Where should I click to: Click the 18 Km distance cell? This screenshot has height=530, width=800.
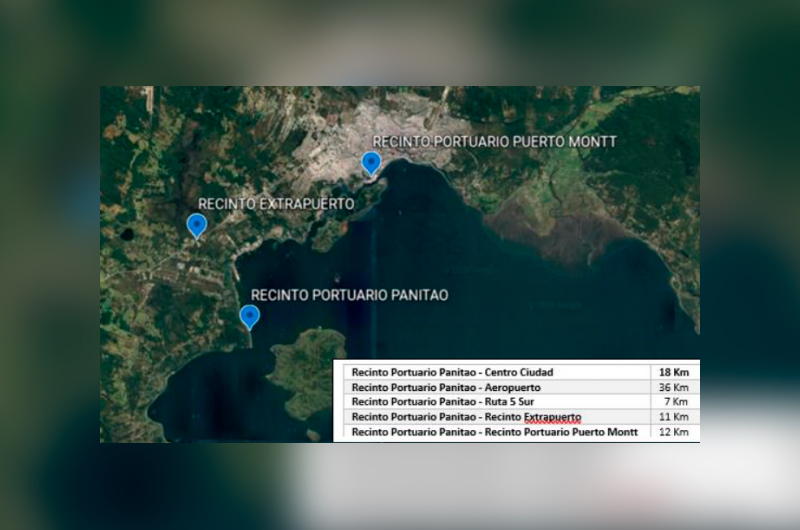pos(674,372)
